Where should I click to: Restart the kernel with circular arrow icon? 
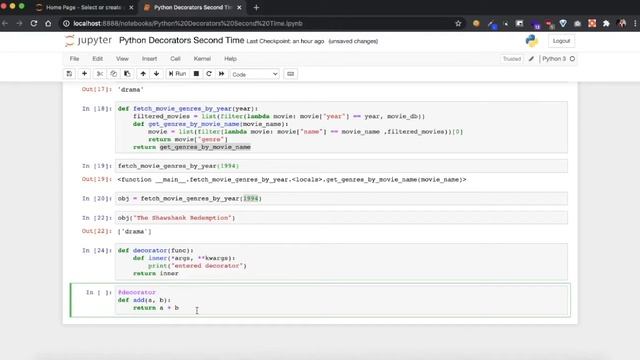[x=209, y=74]
